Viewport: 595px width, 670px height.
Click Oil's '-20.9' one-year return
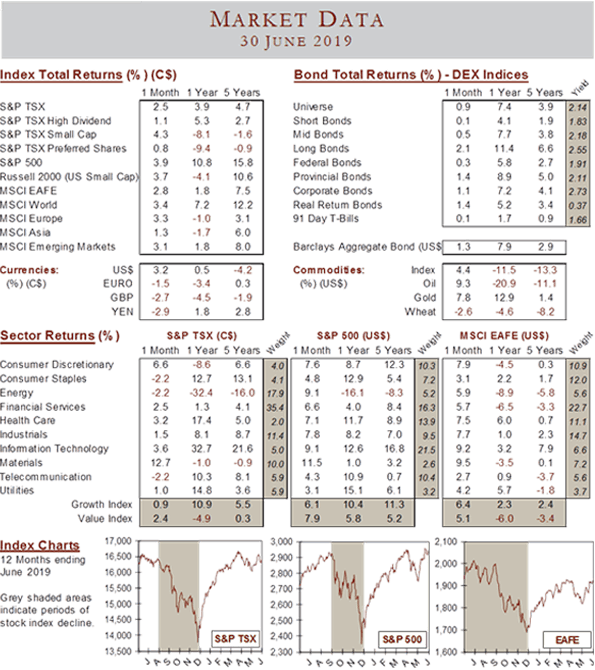504,284
